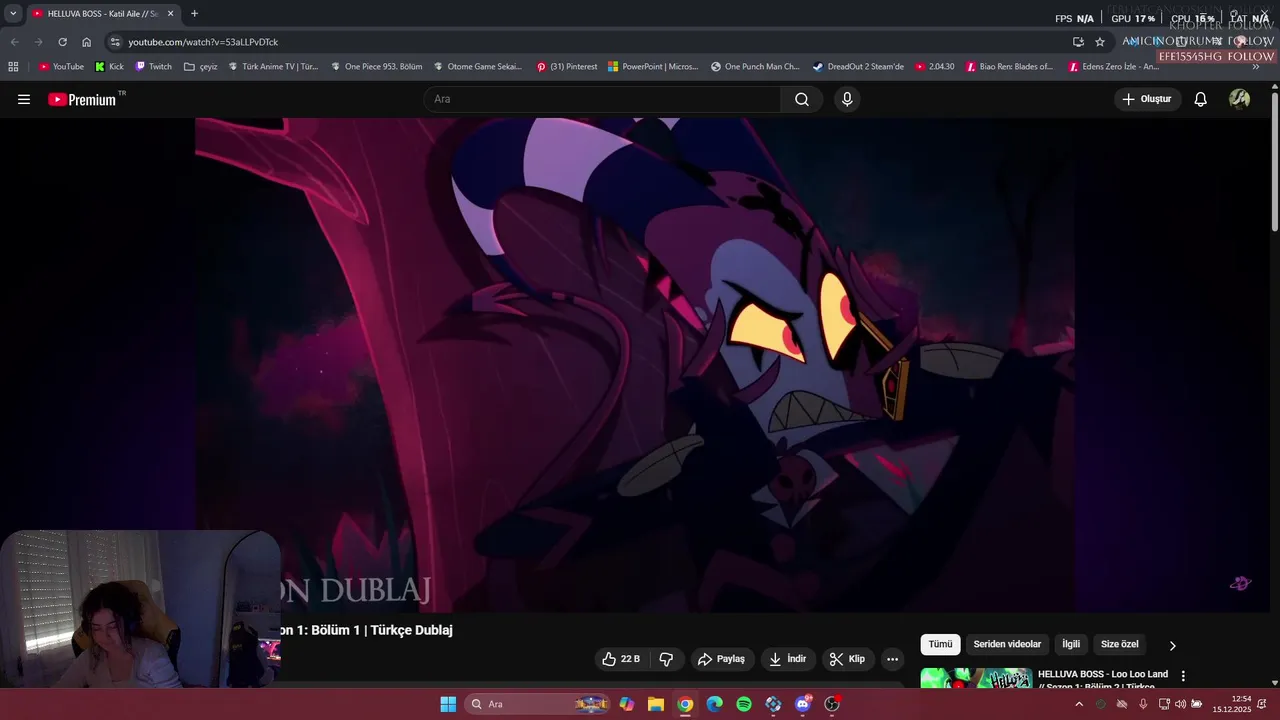Select the Size özel chip

1120,645
